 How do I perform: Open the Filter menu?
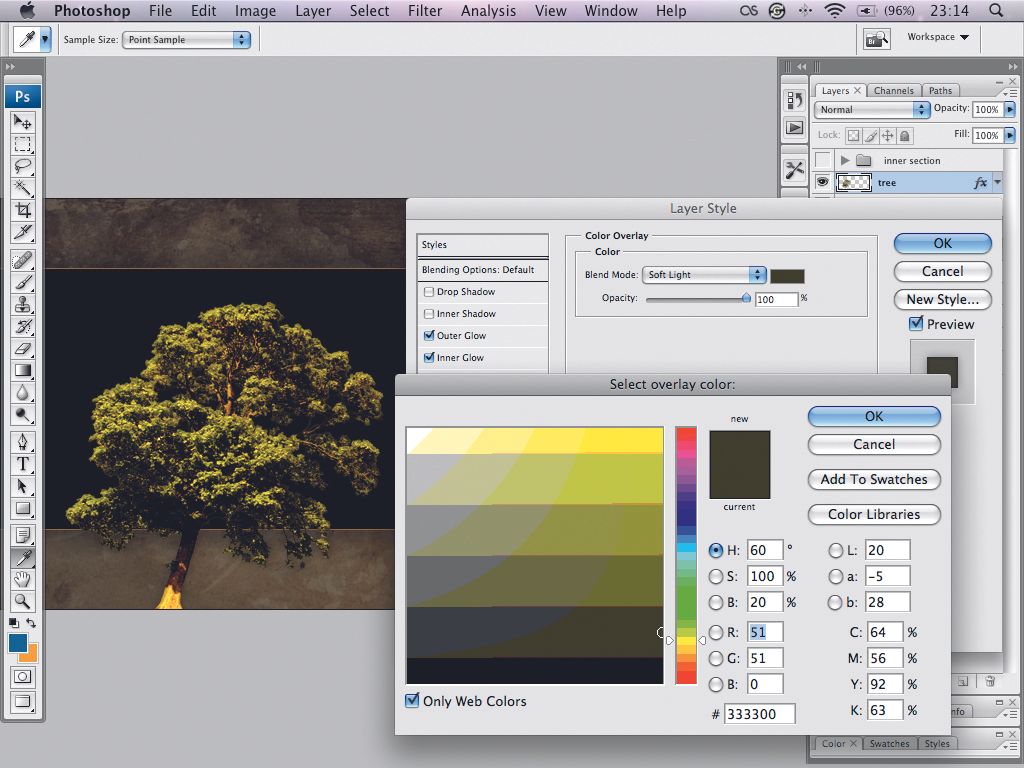coord(425,11)
